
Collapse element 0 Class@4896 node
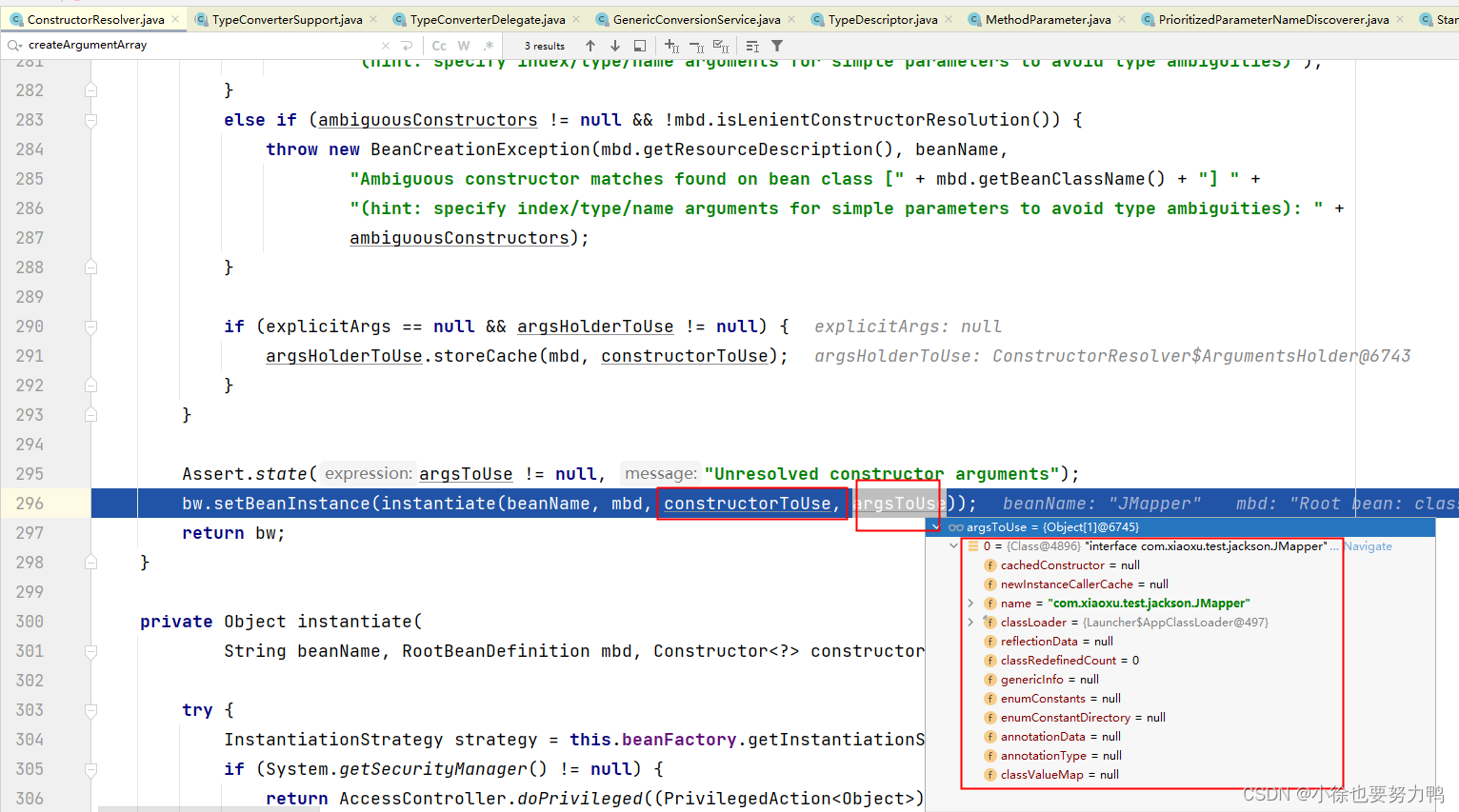[953, 546]
